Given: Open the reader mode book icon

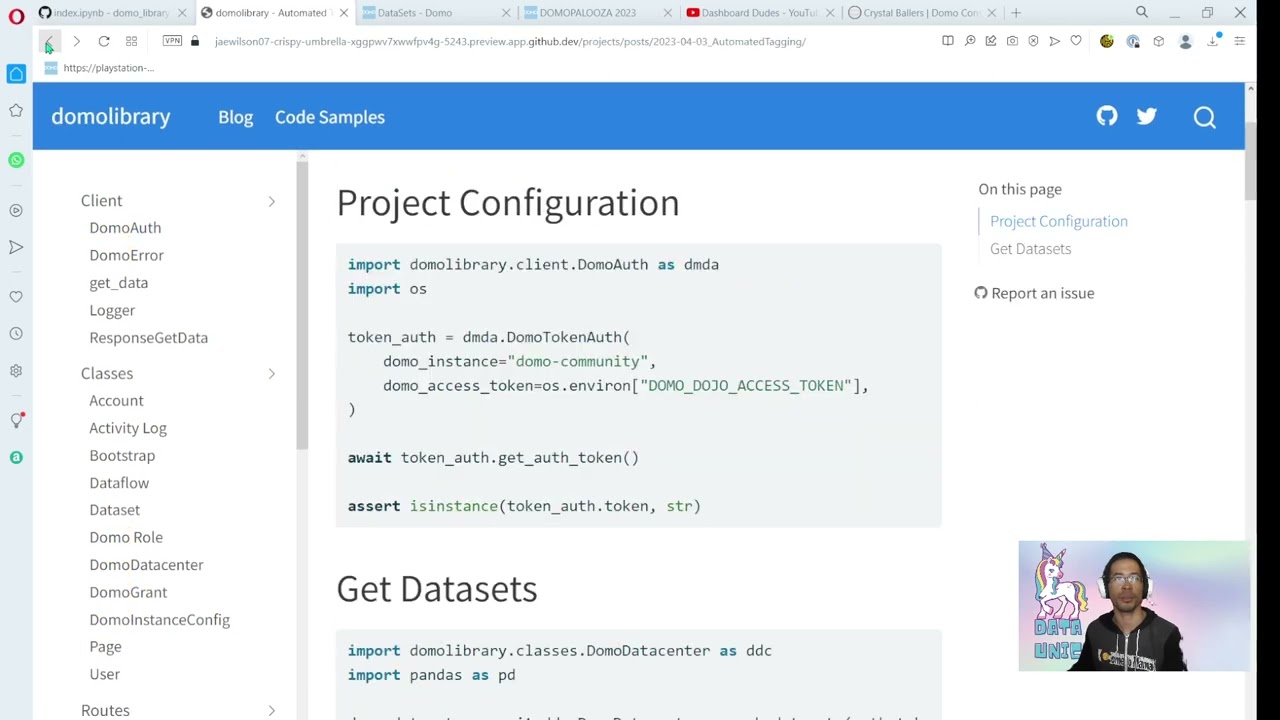Looking at the screenshot, I should (948, 41).
